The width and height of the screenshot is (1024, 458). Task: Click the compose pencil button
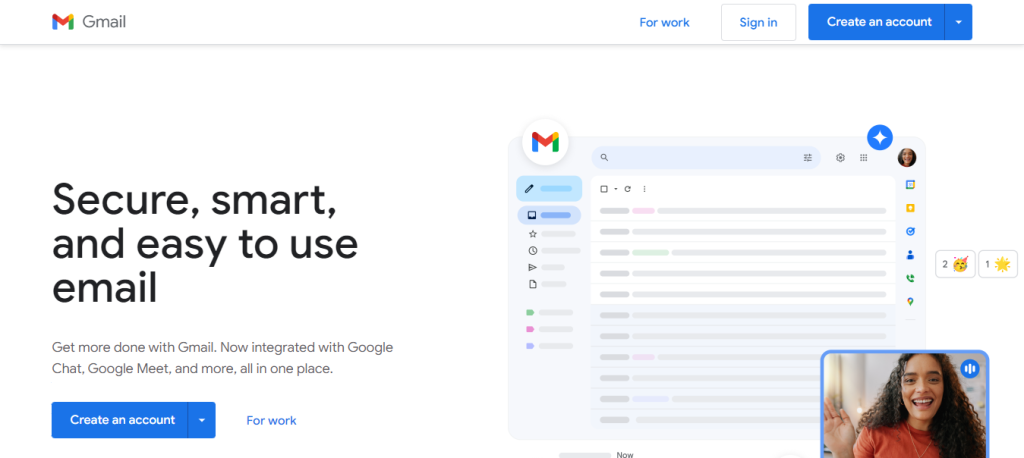[x=549, y=188]
